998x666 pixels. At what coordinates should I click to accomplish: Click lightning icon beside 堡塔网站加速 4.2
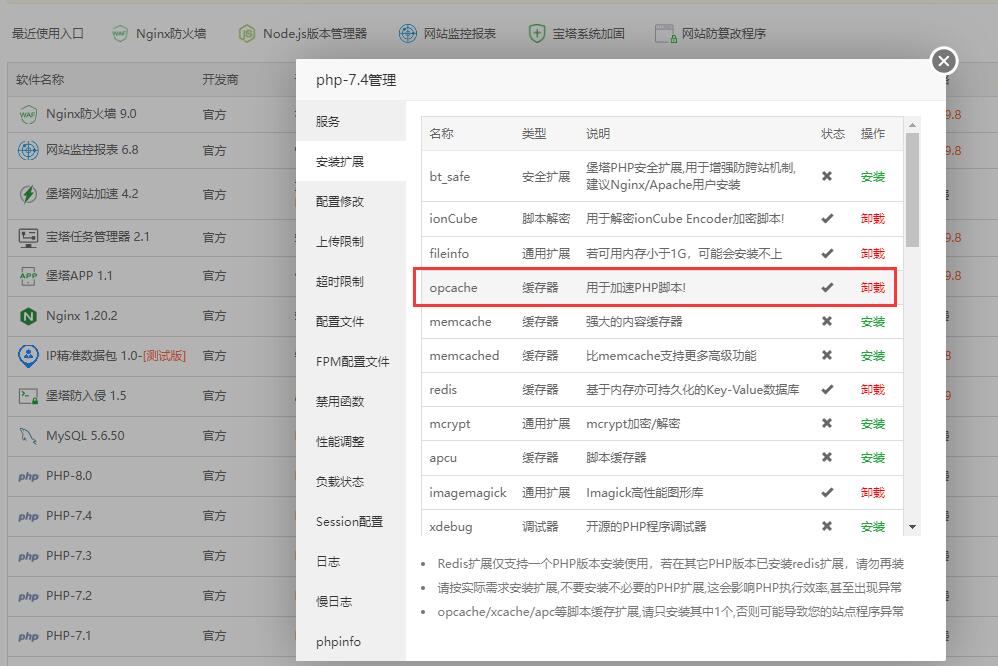[x=28, y=194]
